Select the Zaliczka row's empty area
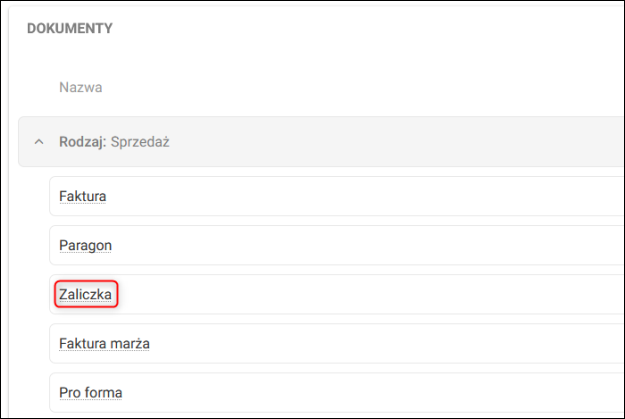Image resolution: width=625 pixels, height=419 pixels. [x=380, y=294]
